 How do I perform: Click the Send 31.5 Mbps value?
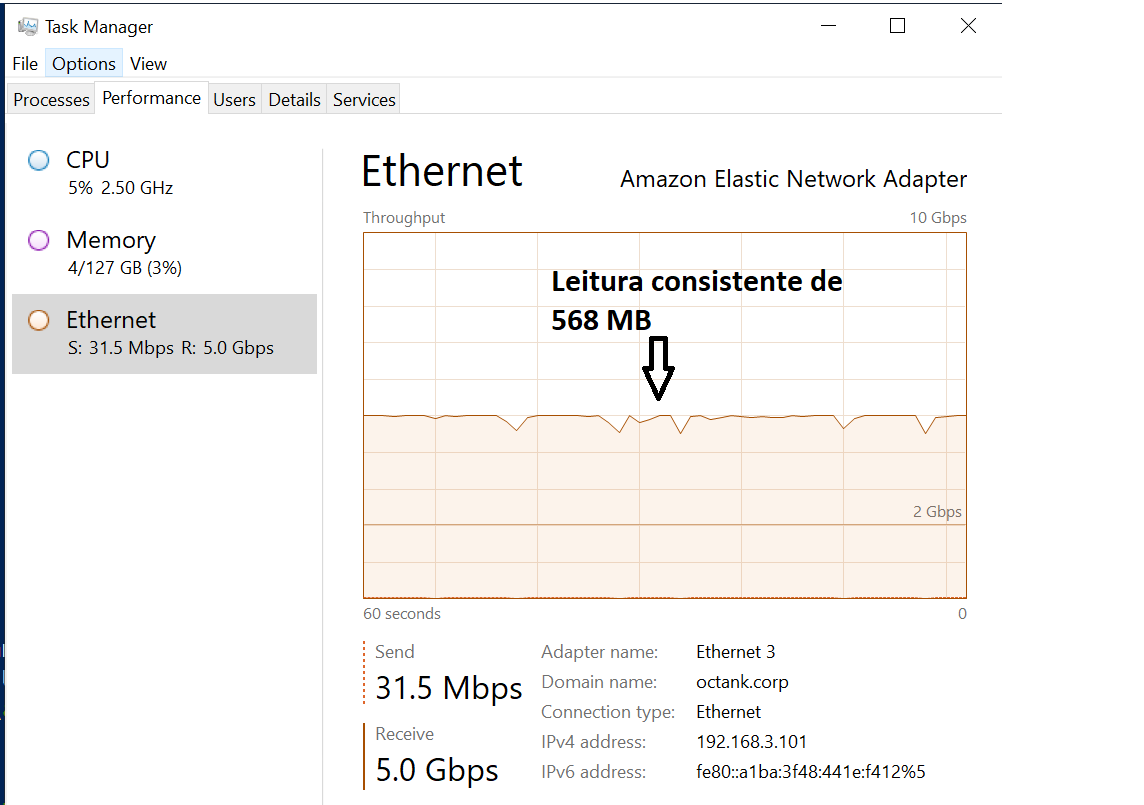click(x=449, y=688)
